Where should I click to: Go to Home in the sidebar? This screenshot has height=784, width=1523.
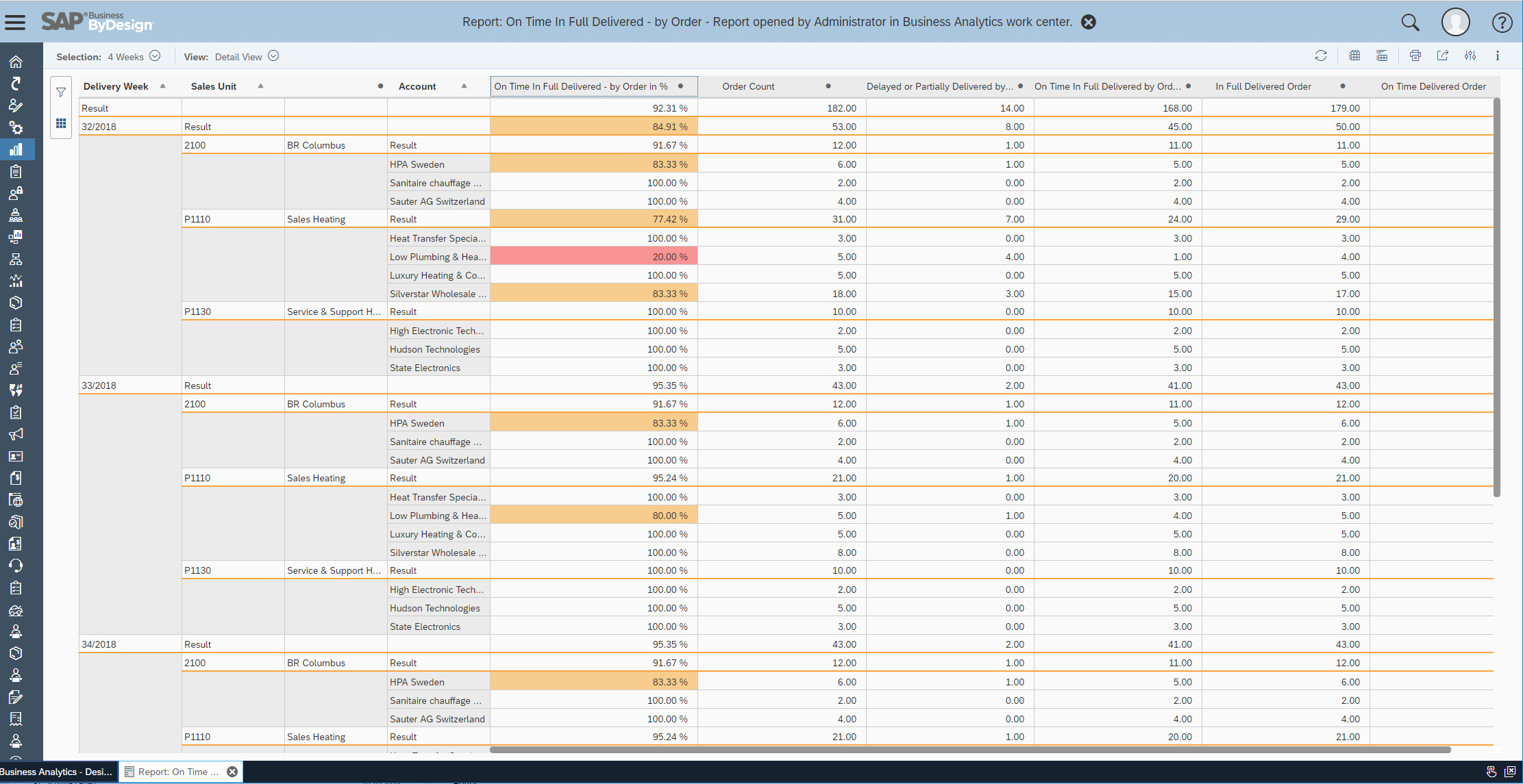(x=16, y=62)
